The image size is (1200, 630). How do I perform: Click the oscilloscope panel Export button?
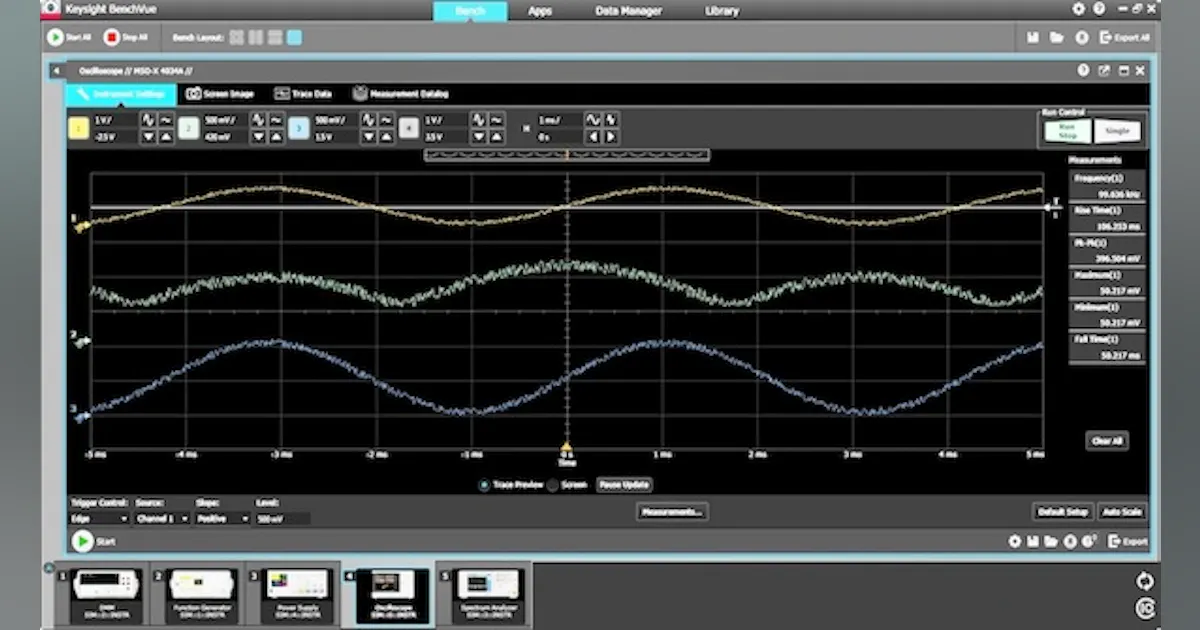pyautogui.click(x=1128, y=541)
